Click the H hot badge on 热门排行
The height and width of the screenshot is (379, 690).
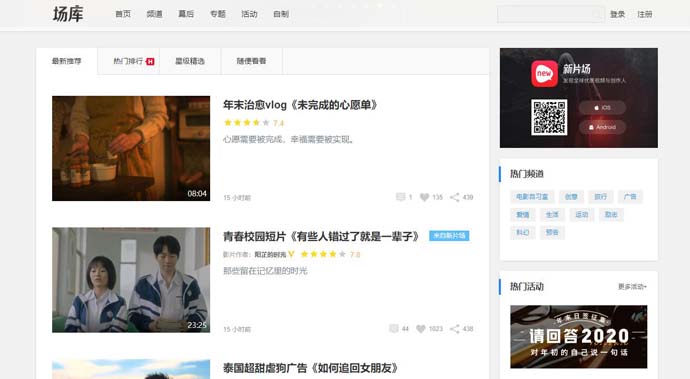(150, 62)
